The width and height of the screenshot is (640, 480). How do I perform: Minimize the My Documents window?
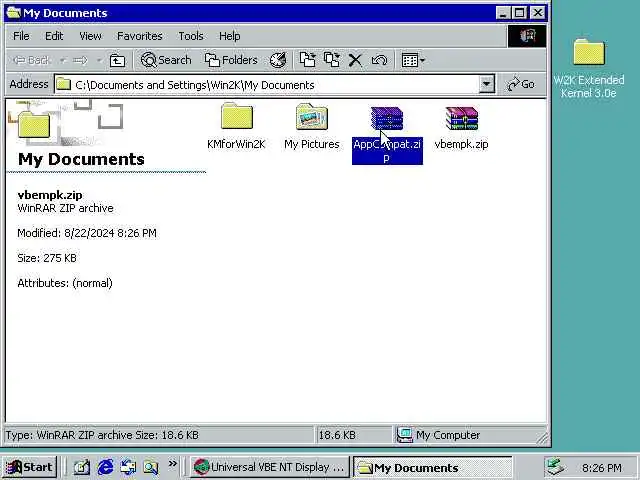click(503, 13)
